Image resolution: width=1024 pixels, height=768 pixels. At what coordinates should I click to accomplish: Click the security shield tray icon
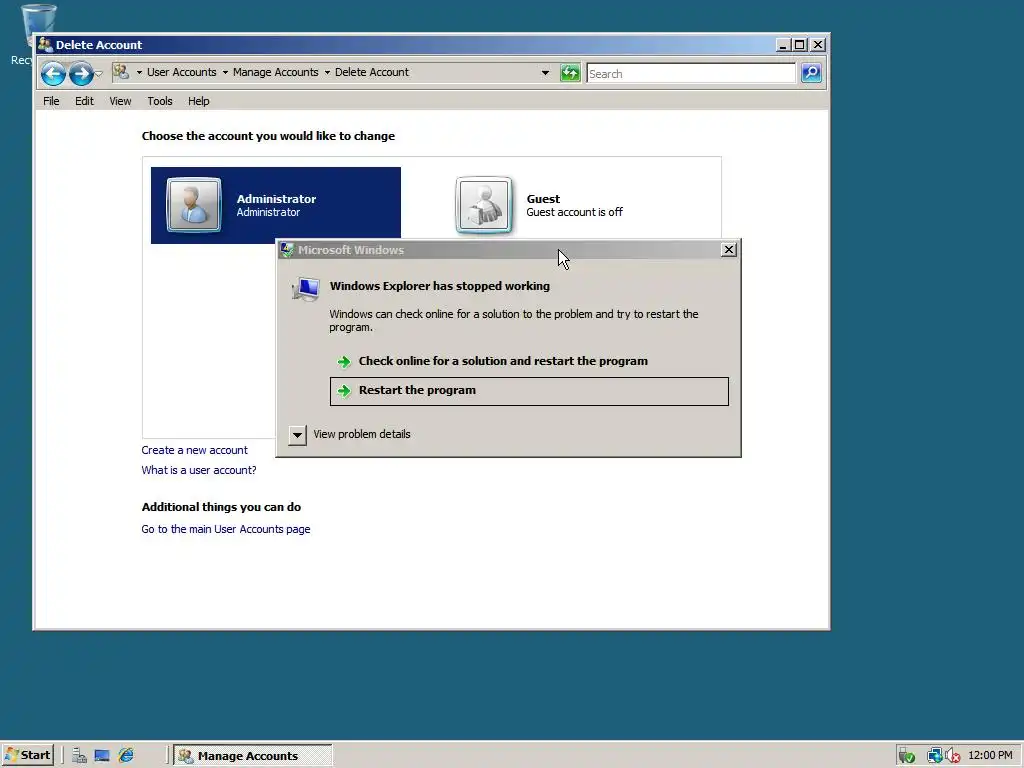[906, 756]
